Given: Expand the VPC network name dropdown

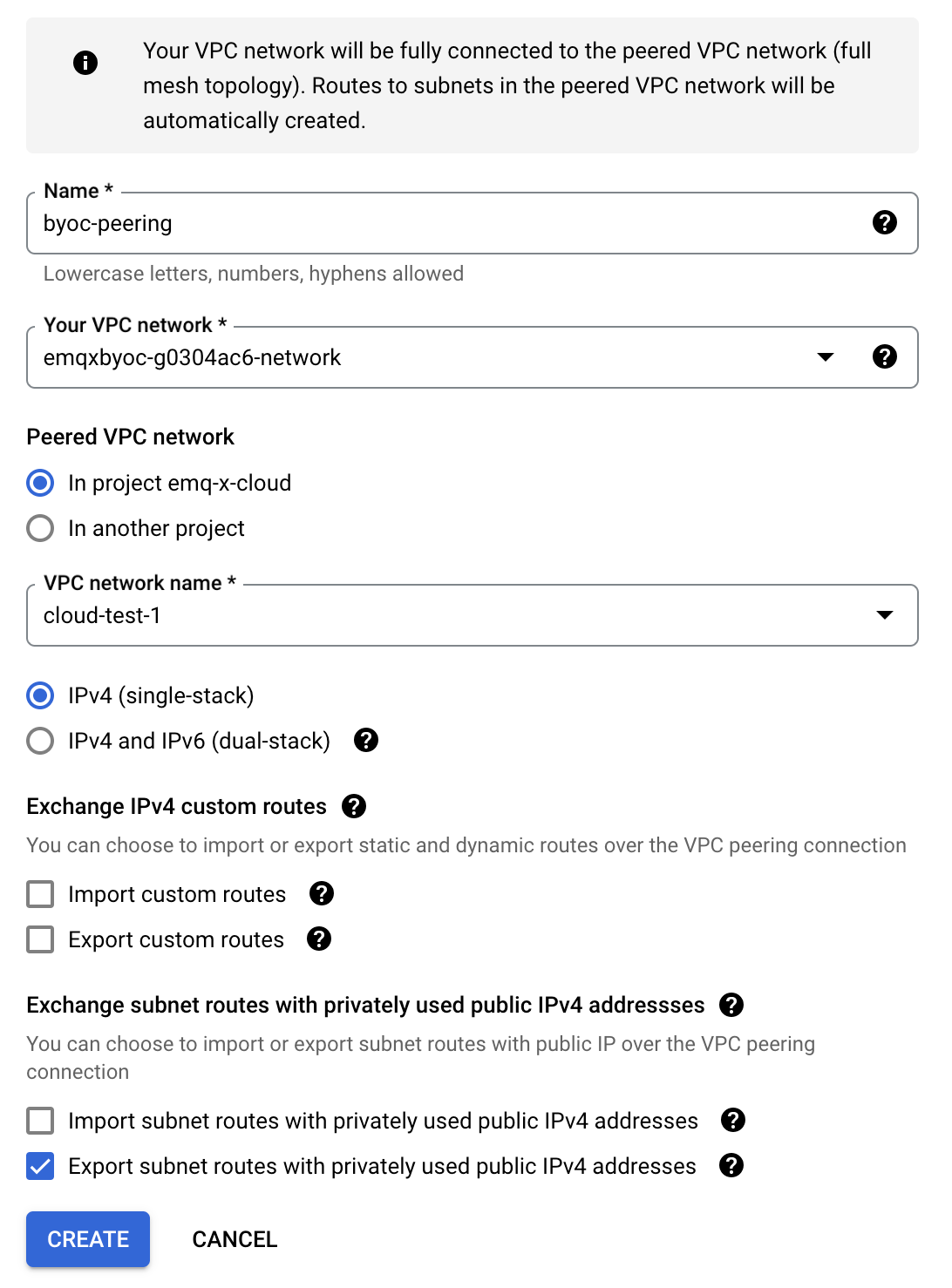Looking at the screenshot, I should 885,615.
